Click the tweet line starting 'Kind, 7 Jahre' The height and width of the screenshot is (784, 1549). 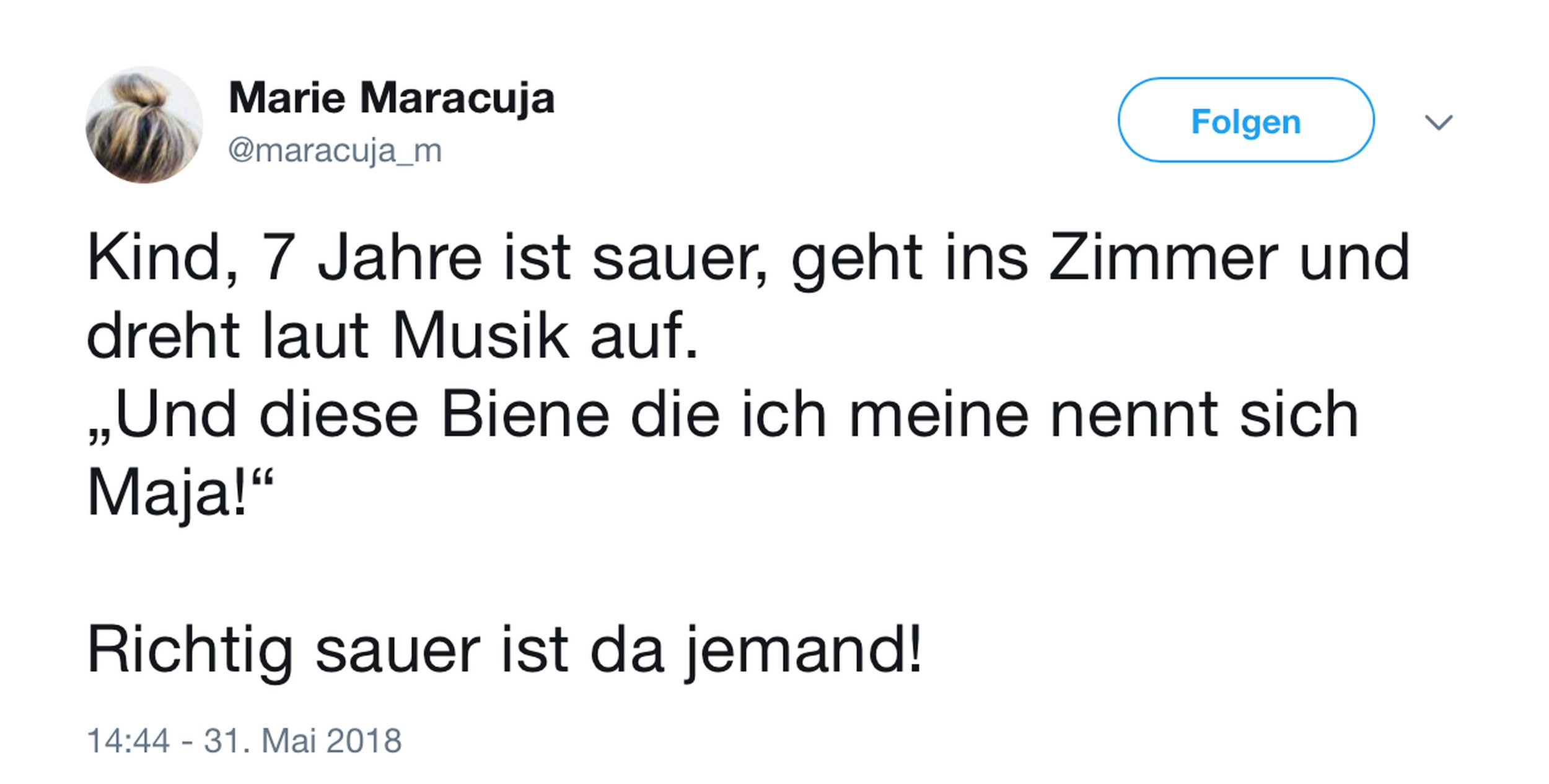(748, 258)
